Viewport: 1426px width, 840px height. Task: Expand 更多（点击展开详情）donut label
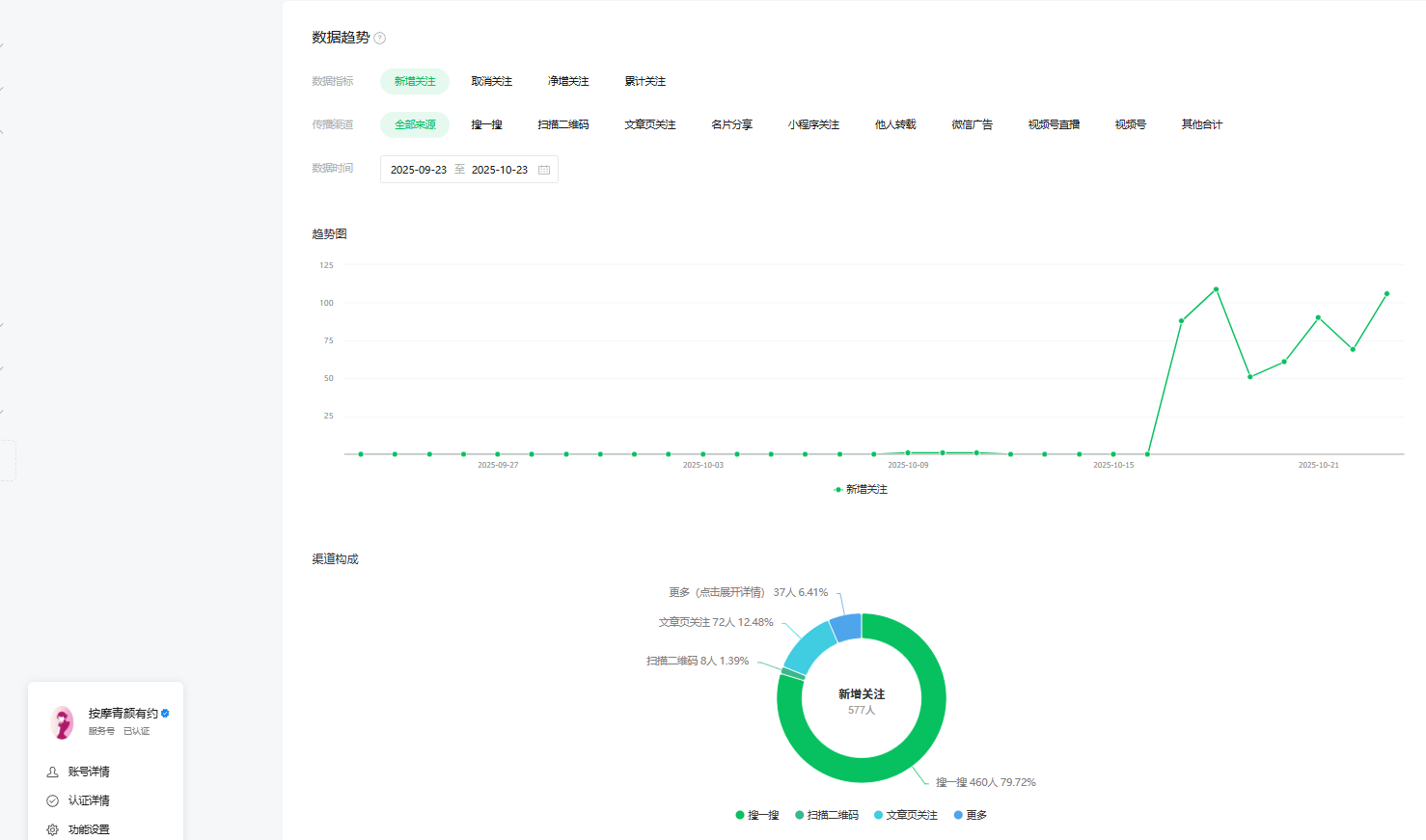click(x=716, y=592)
